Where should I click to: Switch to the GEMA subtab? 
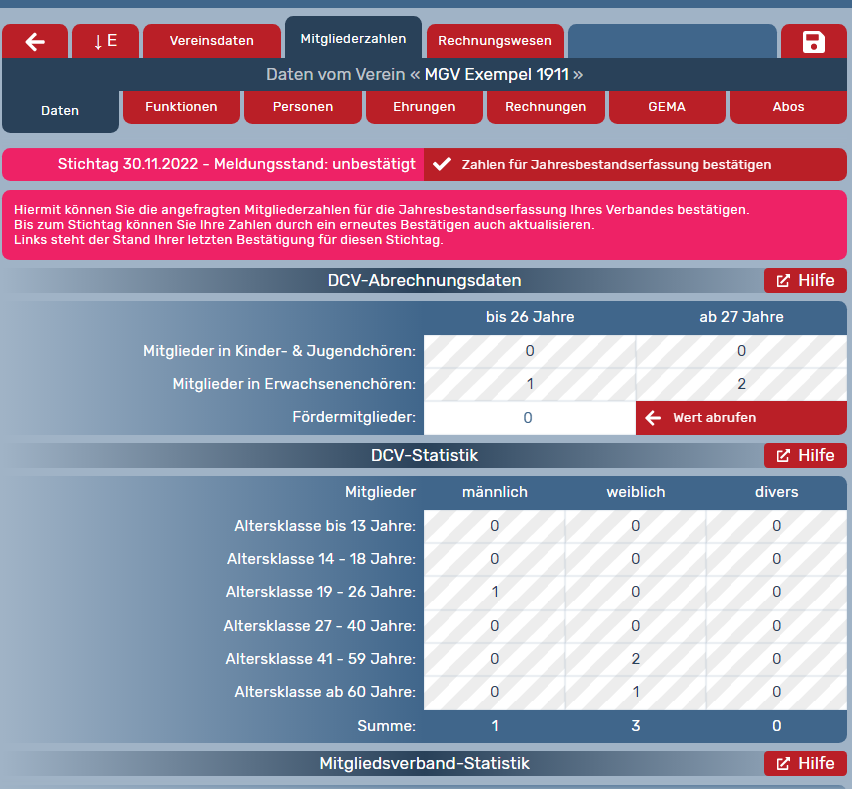click(667, 107)
